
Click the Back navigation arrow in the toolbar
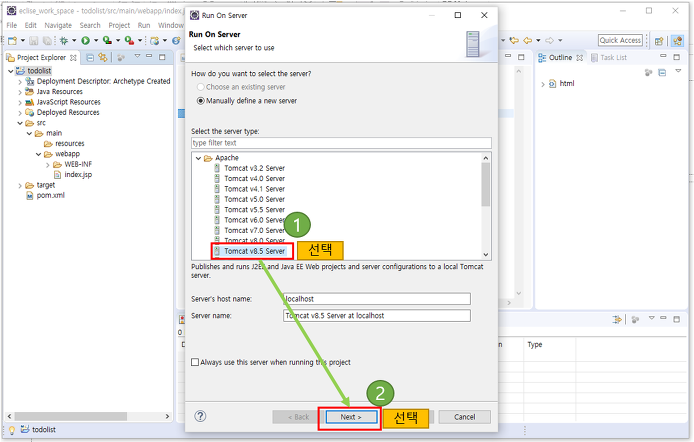528,41
